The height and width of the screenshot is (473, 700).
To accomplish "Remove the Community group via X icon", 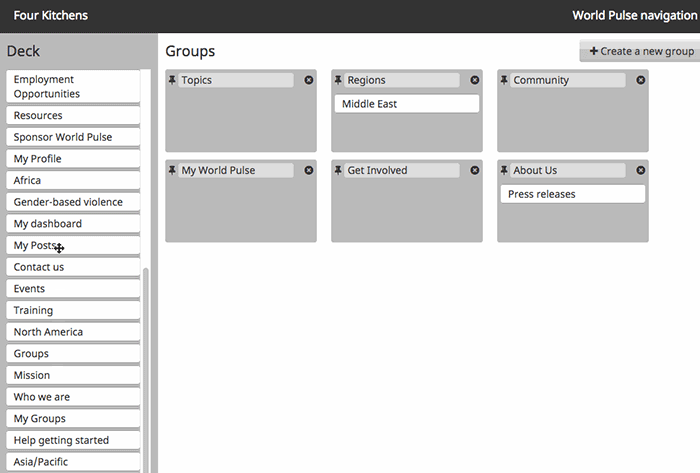I will click(640, 80).
